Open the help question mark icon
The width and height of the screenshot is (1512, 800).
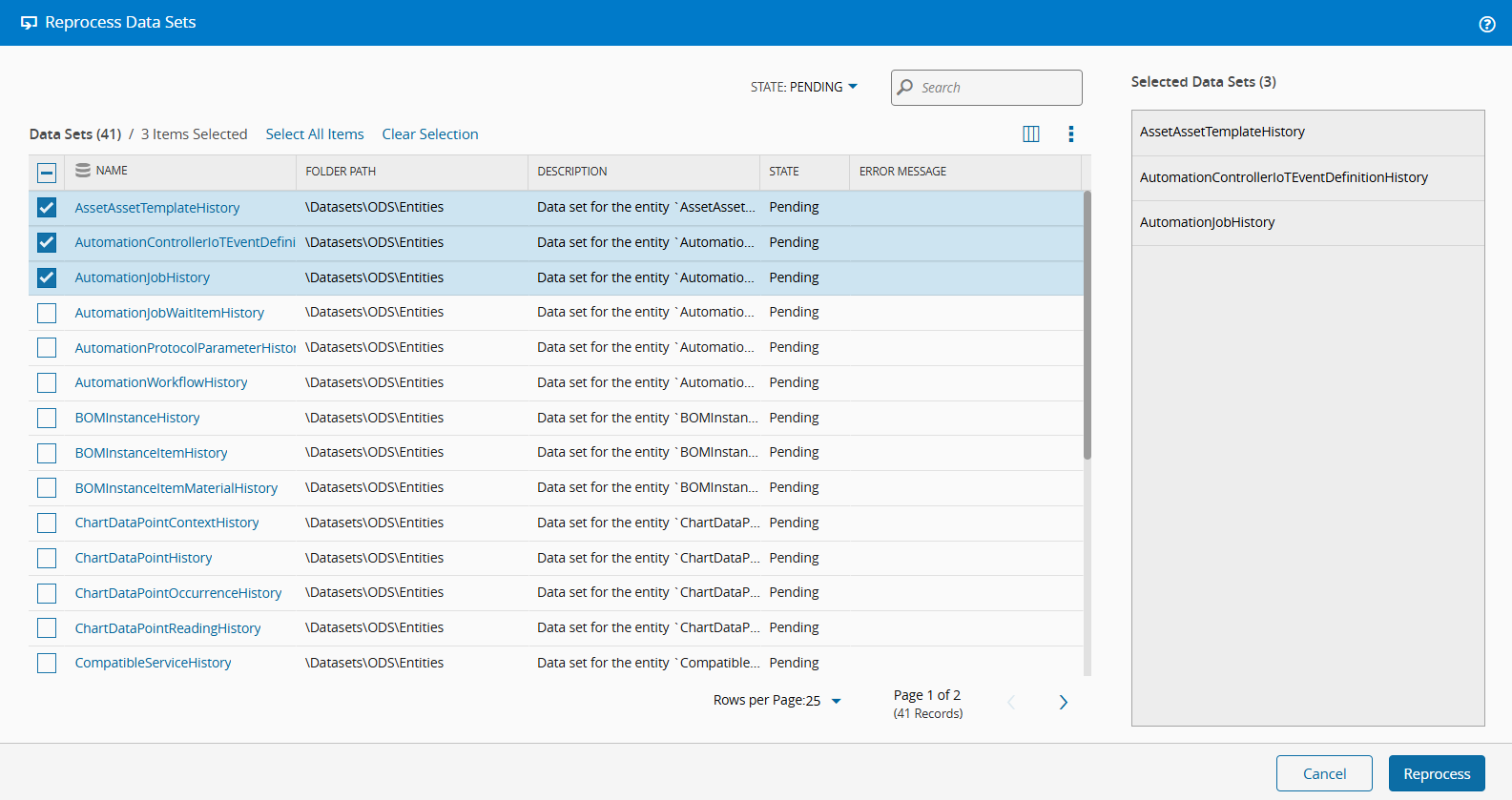point(1486,24)
